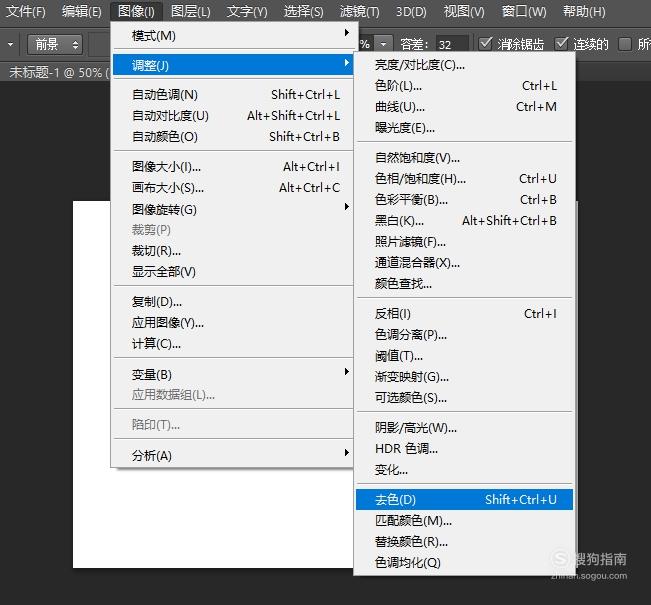Apply 去色(D) desaturate
Viewport: 651px width, 605px height.
464,500
